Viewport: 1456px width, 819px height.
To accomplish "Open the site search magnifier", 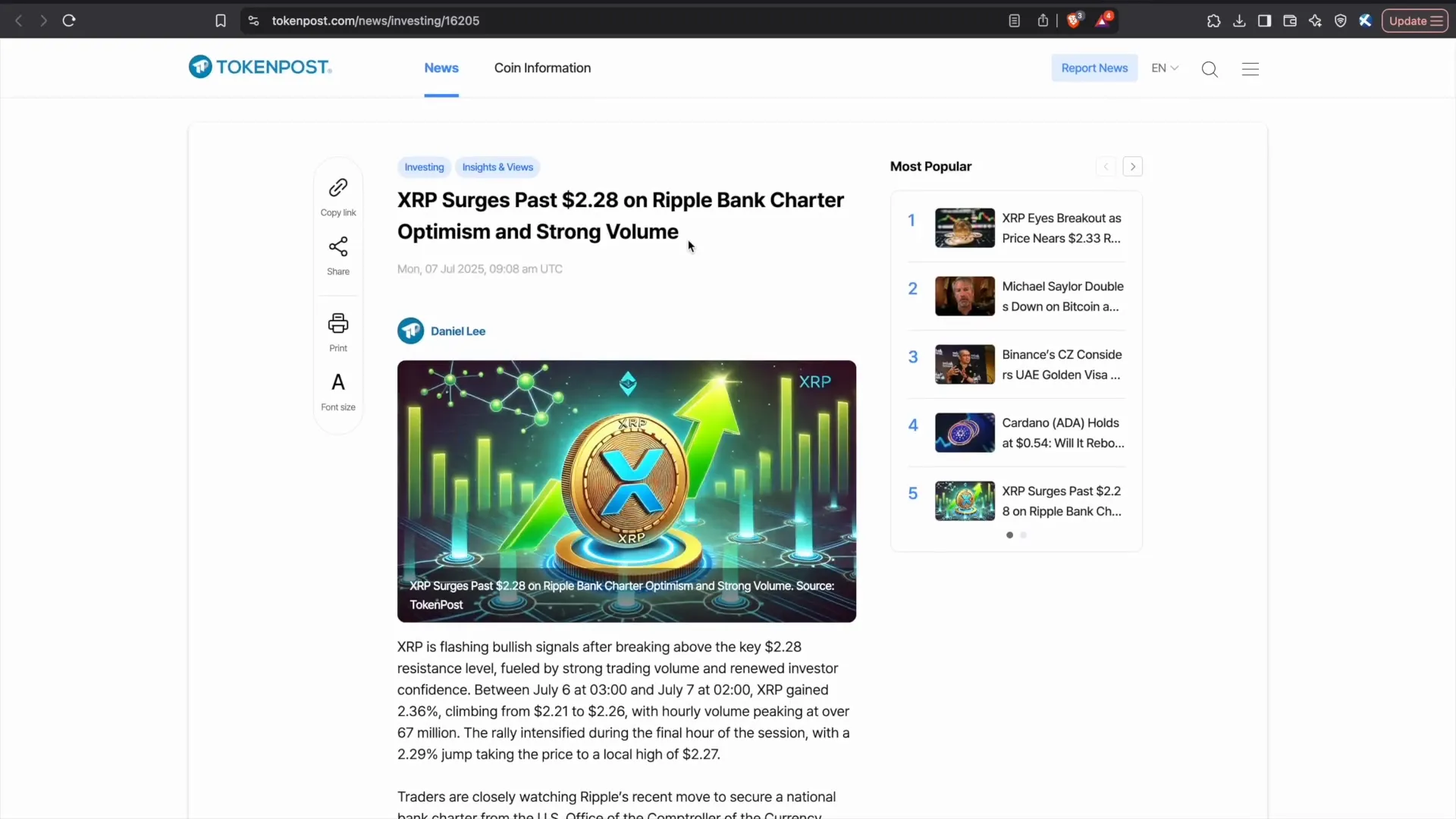I will click(1210, 69).
